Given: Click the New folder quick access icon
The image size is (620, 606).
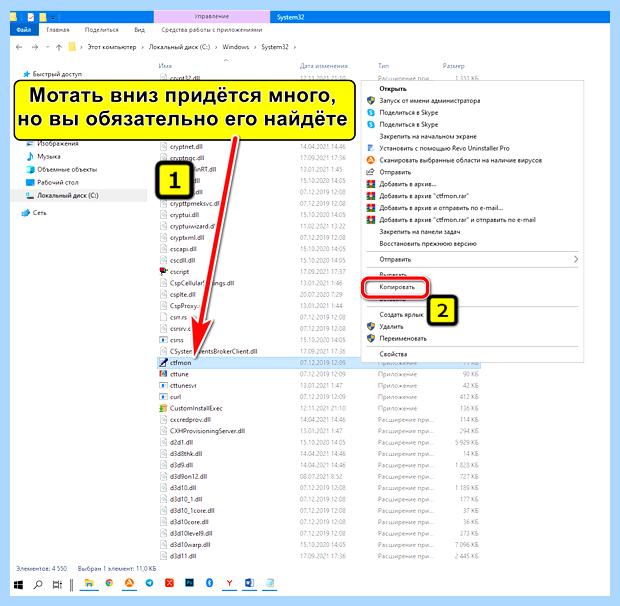Looking at the screenshot, I should pos(43,17).
